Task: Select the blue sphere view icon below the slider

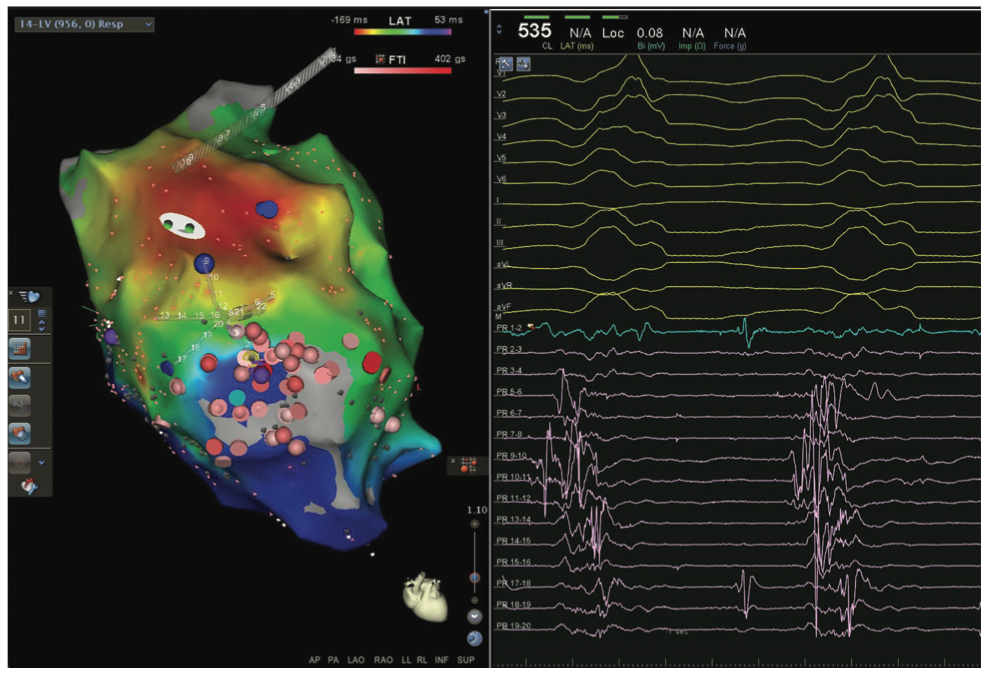Action: [474, 636]
